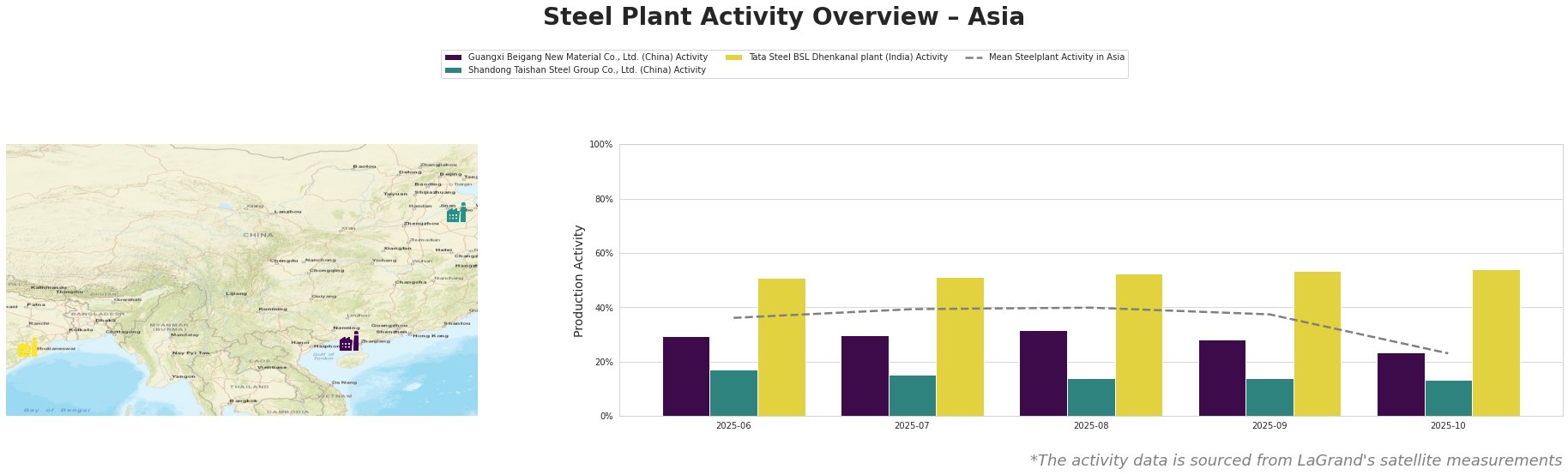Click the yellow bar for 2025-06
The width and height of the screenshot is (1568, 475).
(x=781, y=347)
